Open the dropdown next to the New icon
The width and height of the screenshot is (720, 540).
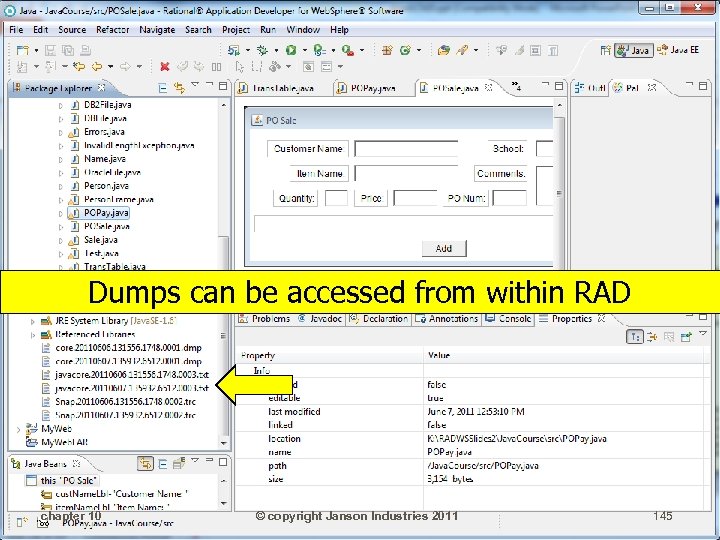coord(36,51)
